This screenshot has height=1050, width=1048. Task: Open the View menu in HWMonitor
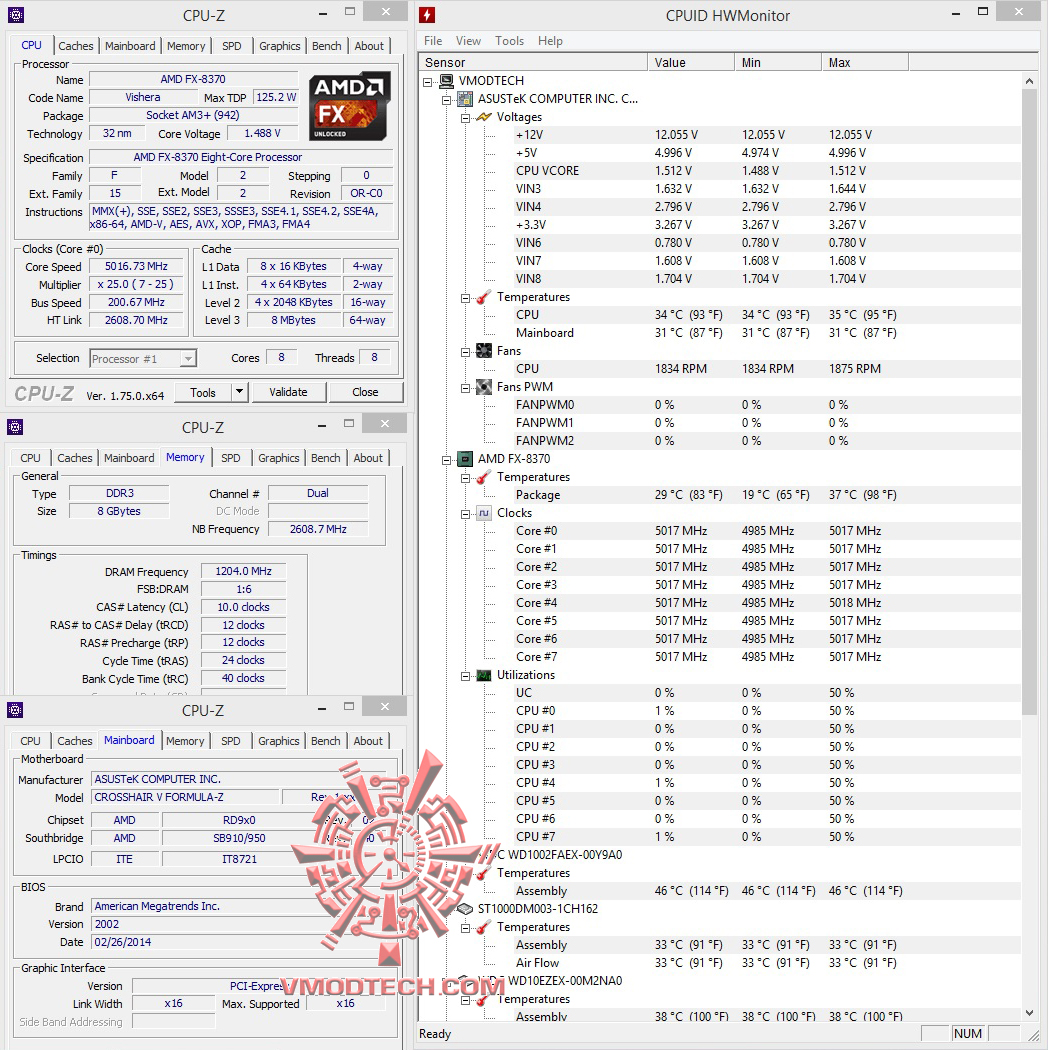click(x=469, y=41)
